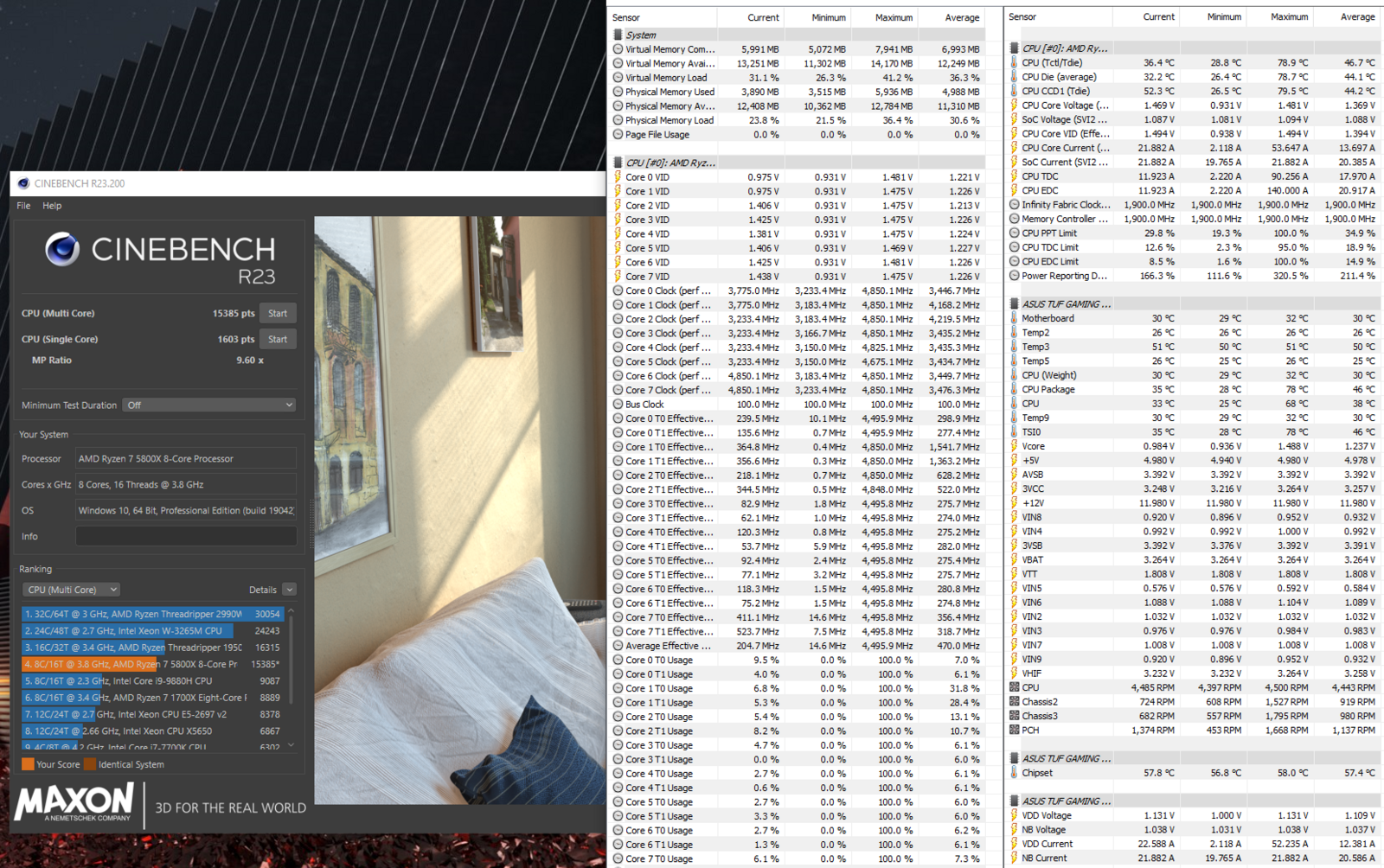The width and height of the screenshot is (1384, 868).
Task: Click the Core 7 VID voltage icon
Action: tap(618, 277)
